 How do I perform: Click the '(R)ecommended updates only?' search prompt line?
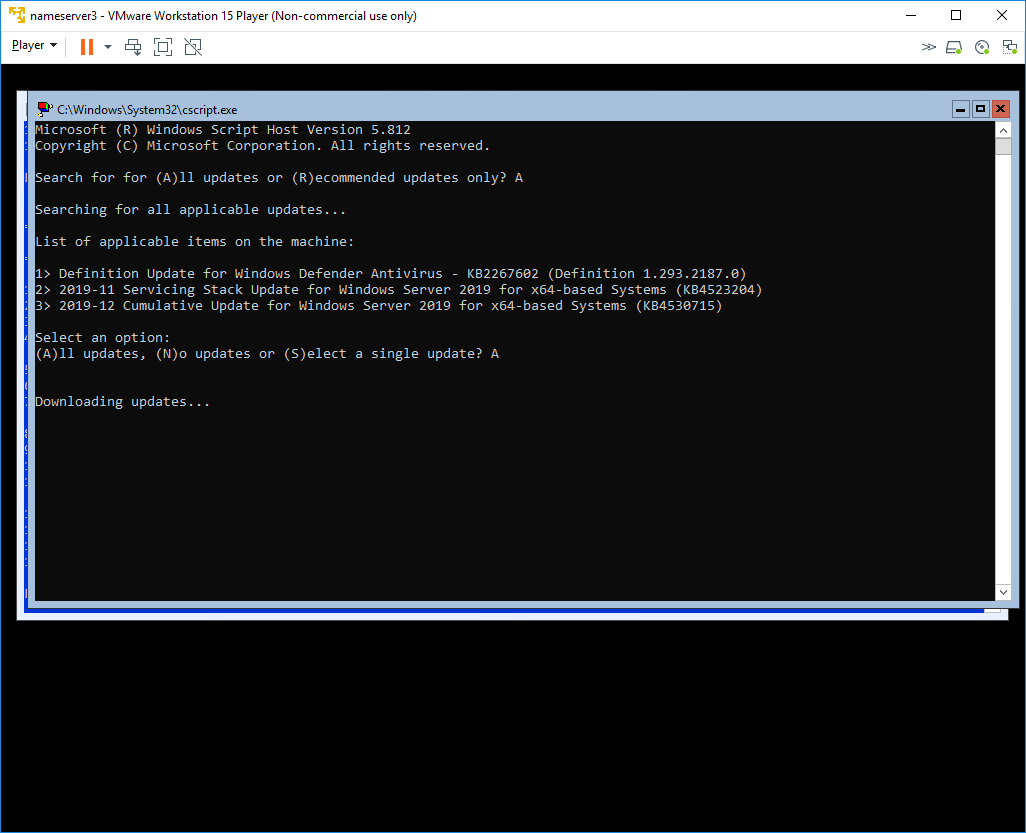[x=279, y=178]
